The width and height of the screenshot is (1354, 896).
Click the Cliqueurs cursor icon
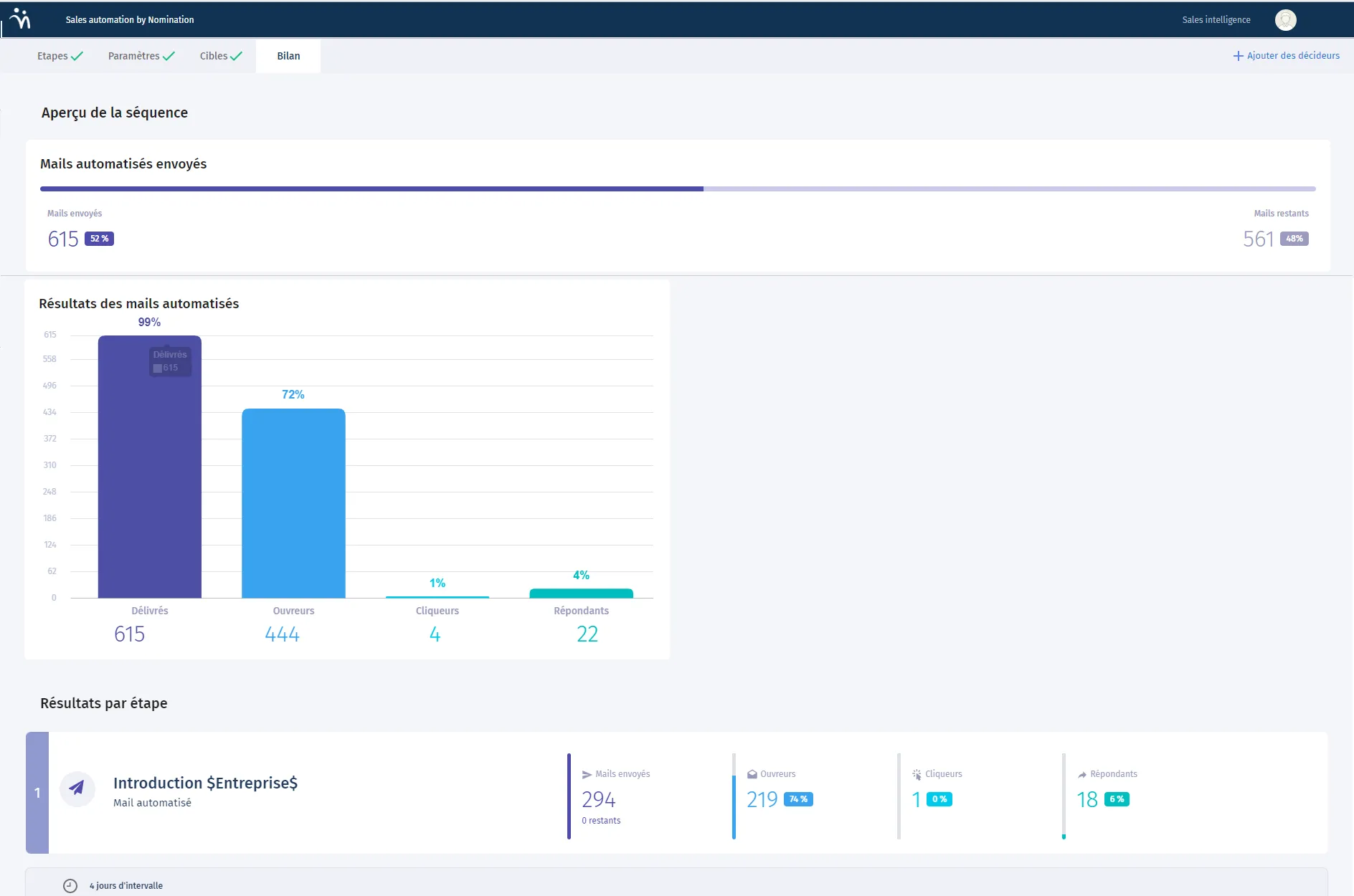[x=917, y=775]
